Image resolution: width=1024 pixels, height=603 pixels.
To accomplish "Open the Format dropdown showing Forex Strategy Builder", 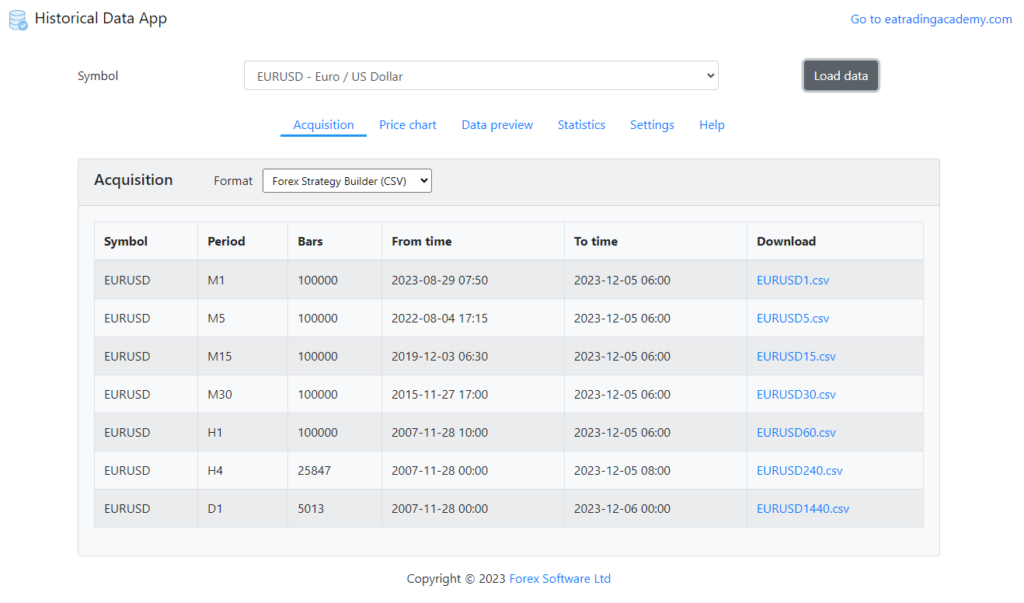I will [346, 180].
